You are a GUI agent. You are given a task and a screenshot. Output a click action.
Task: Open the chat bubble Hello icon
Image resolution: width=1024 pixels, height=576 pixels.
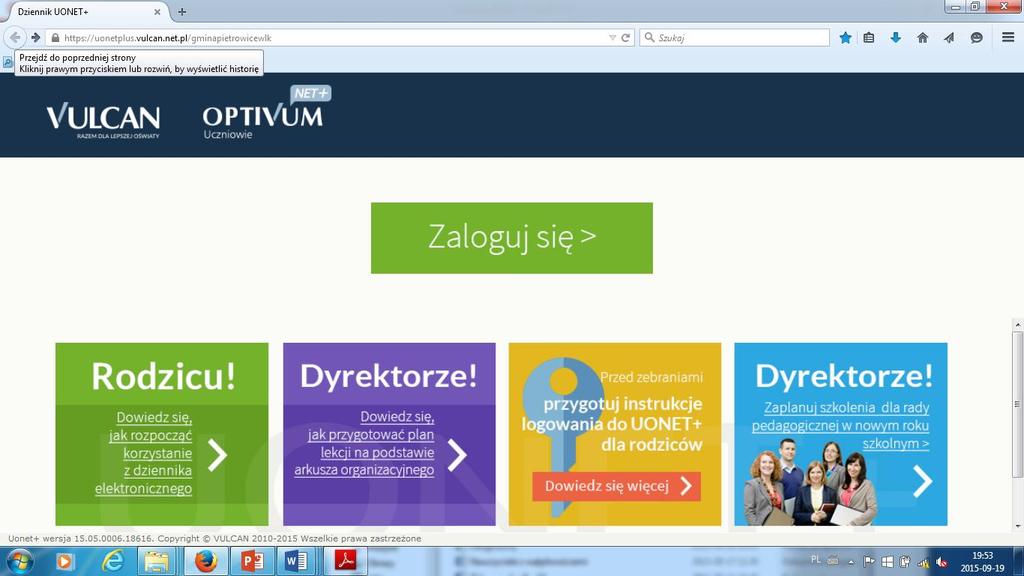(976, 38)
